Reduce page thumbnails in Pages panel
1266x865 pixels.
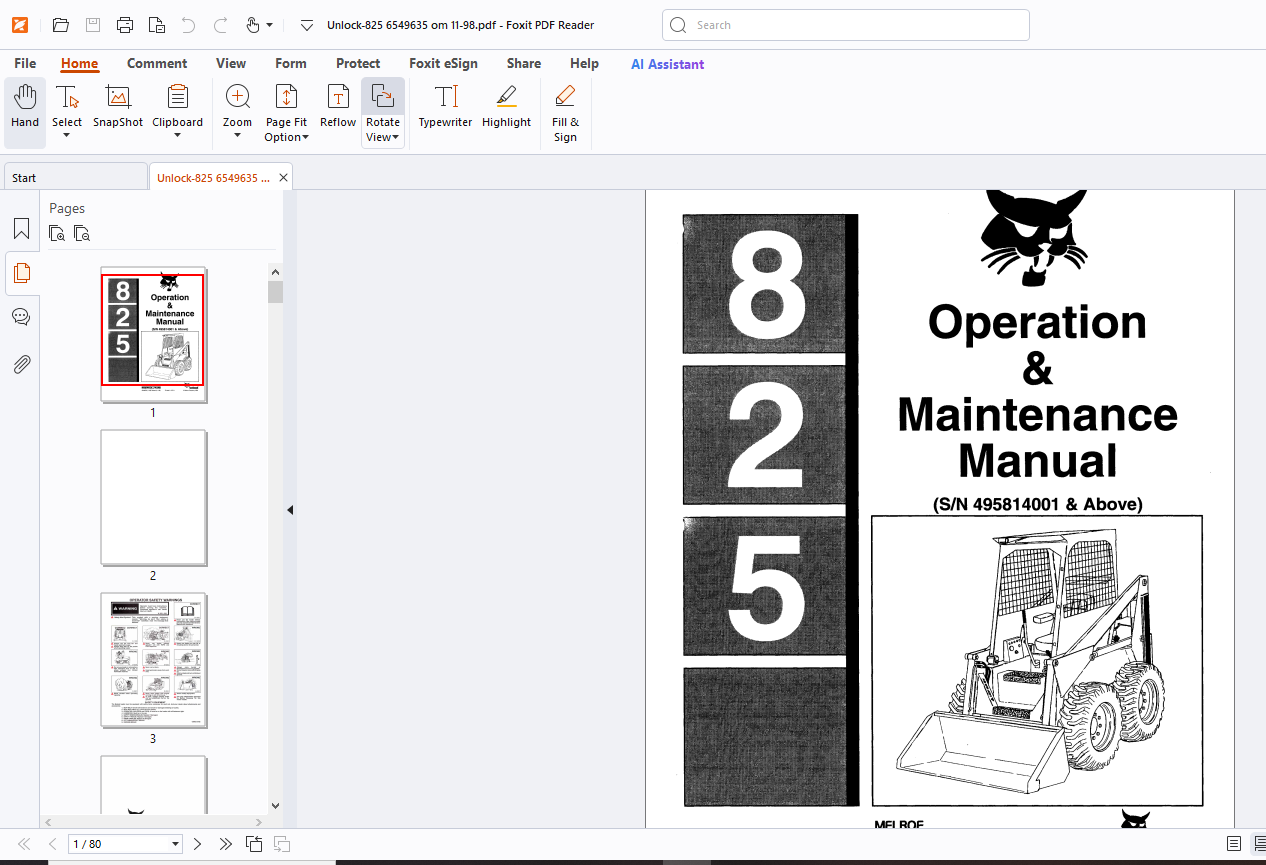[x=82, y=234]
